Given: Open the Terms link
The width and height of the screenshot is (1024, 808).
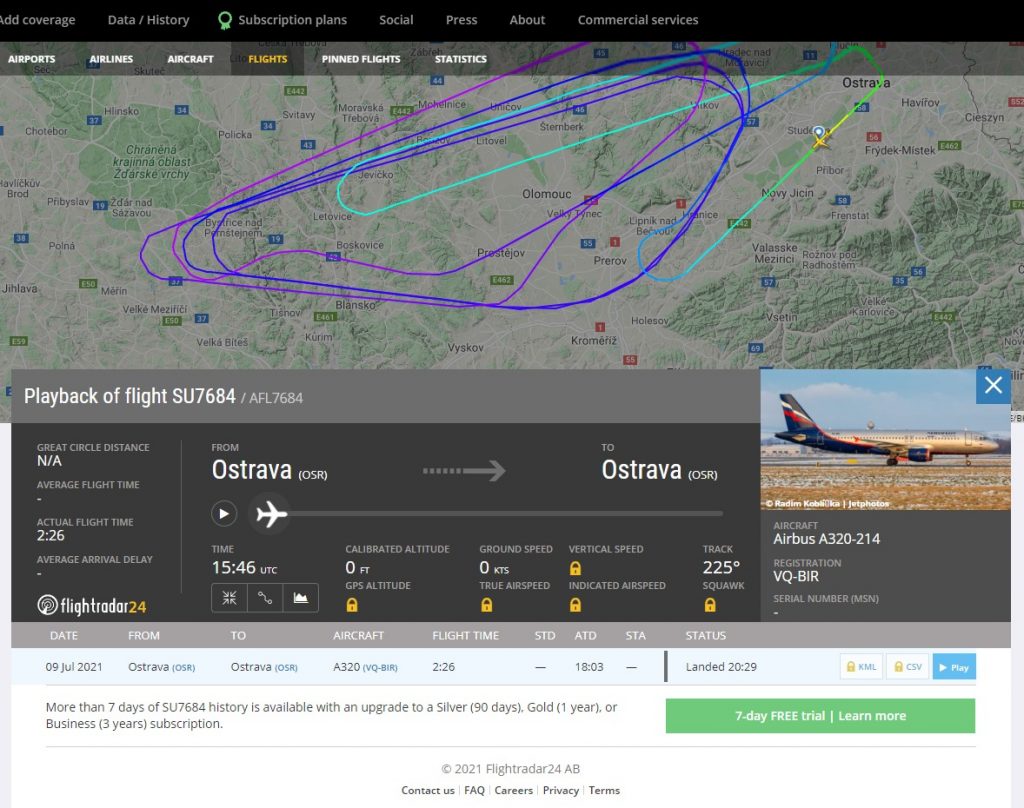Looking at the screenshot, I should (604, 790).
